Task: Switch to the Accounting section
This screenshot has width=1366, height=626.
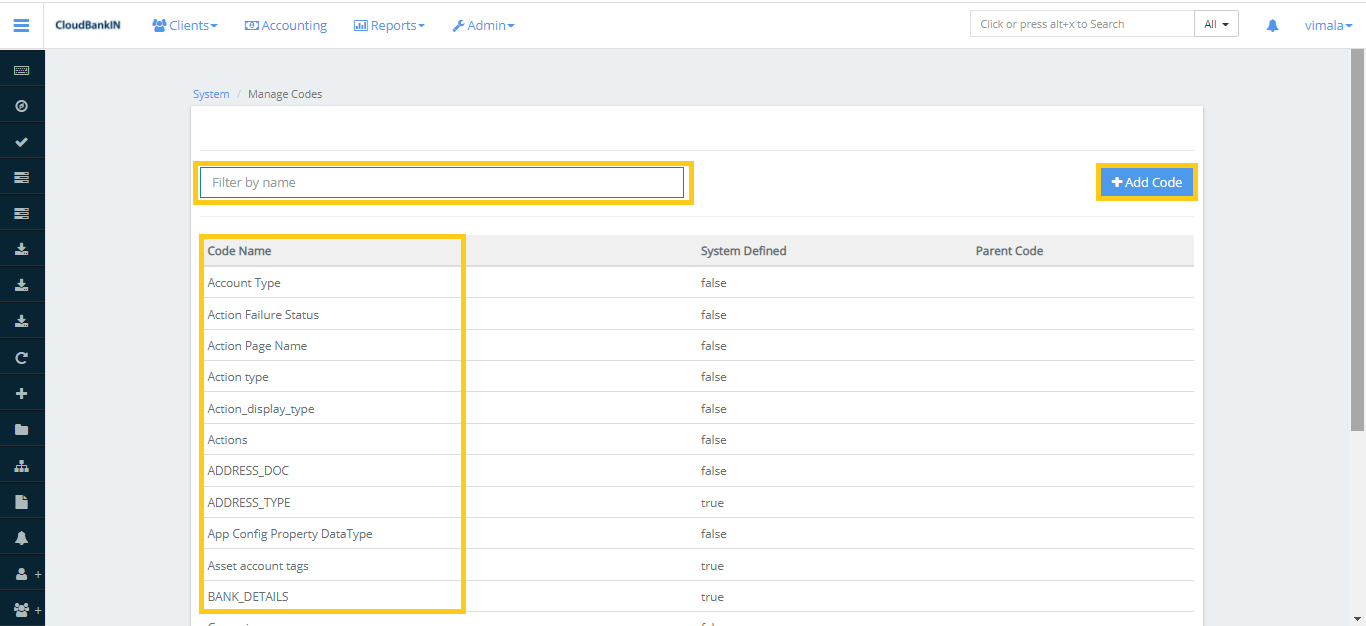Action: point(286,25)
